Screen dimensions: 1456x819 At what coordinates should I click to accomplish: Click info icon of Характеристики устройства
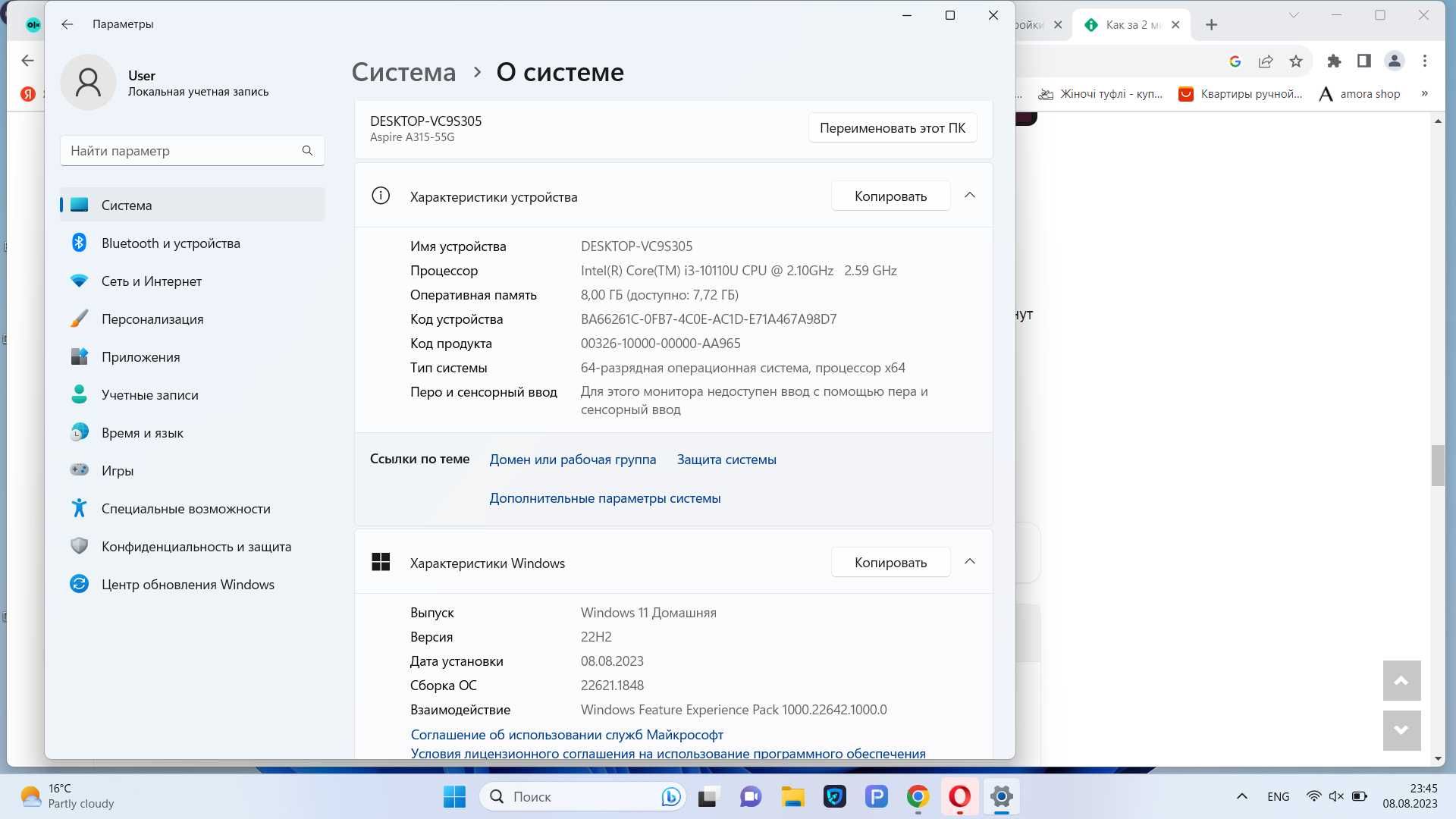point(381,196)
